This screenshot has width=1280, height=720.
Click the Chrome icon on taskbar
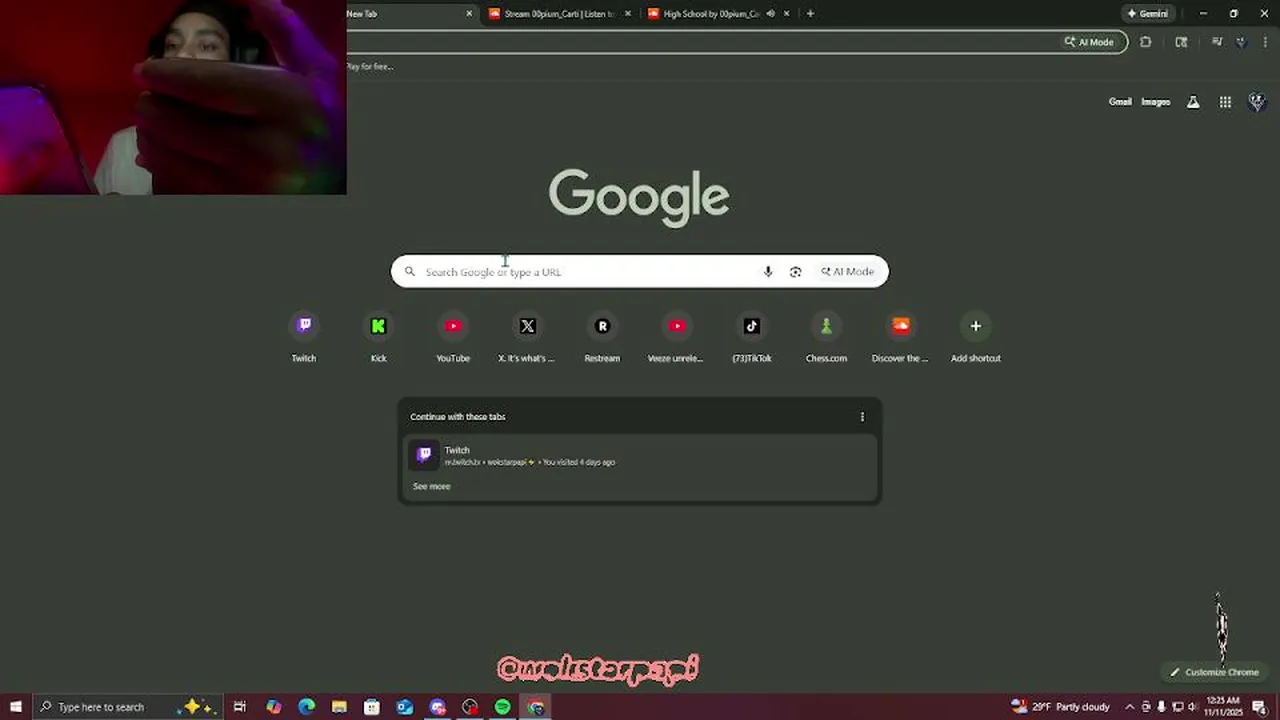point(536,707)
